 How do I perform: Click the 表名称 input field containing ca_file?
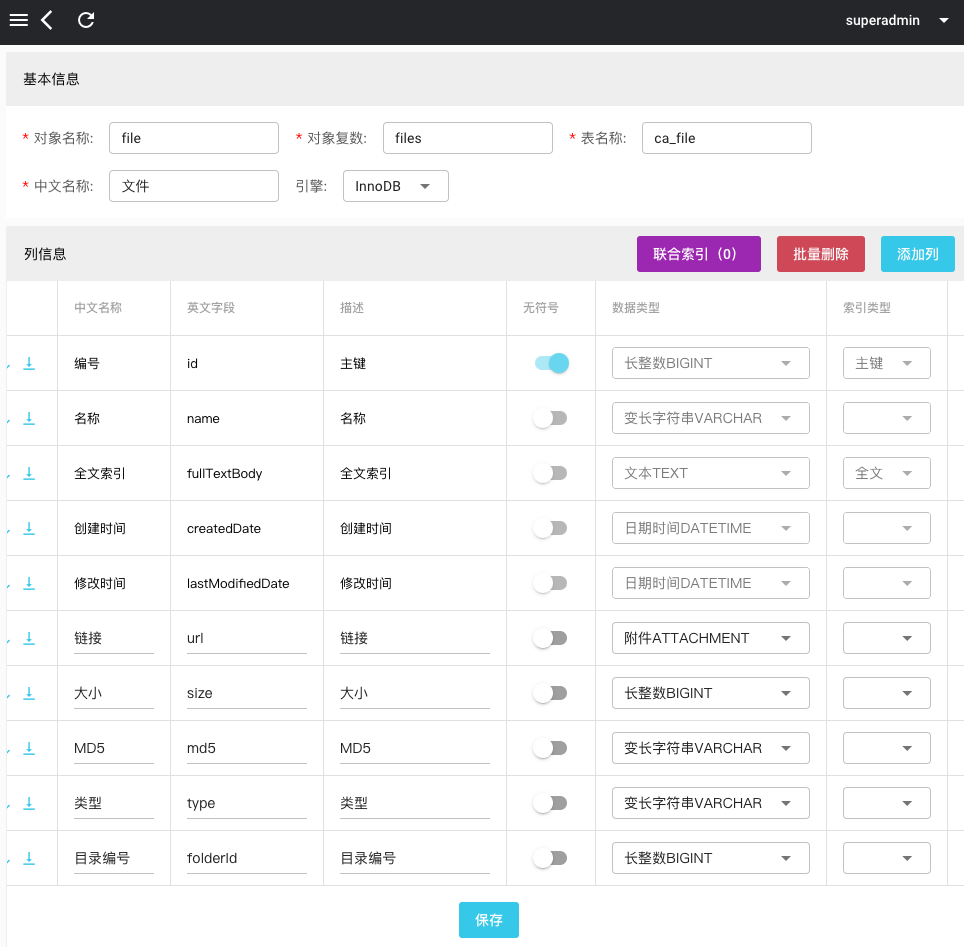pos(726,138)
